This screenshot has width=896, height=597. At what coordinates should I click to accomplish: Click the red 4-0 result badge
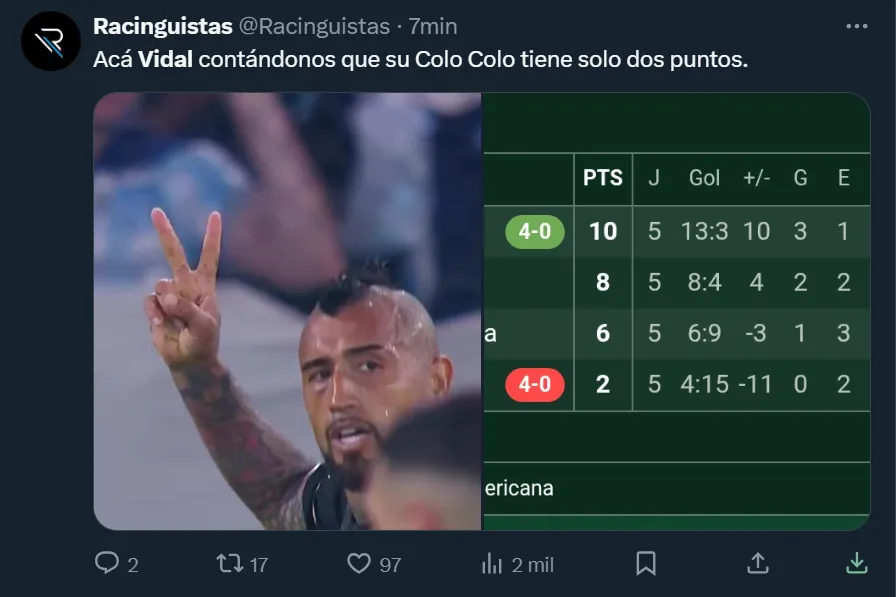(535, 384)
